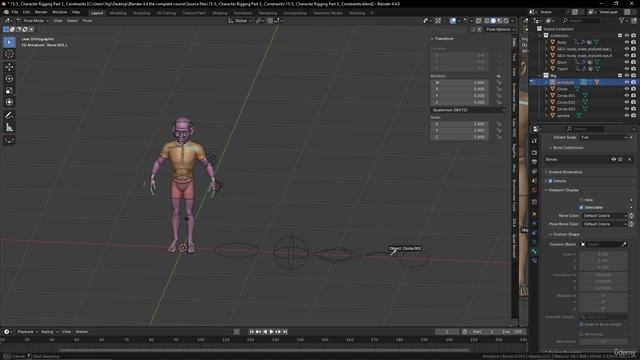This screenshot has height=360, width=640.
Task: Open the Pose Mode dropdown
Action: pyautogui.click(x=33, y=20)
